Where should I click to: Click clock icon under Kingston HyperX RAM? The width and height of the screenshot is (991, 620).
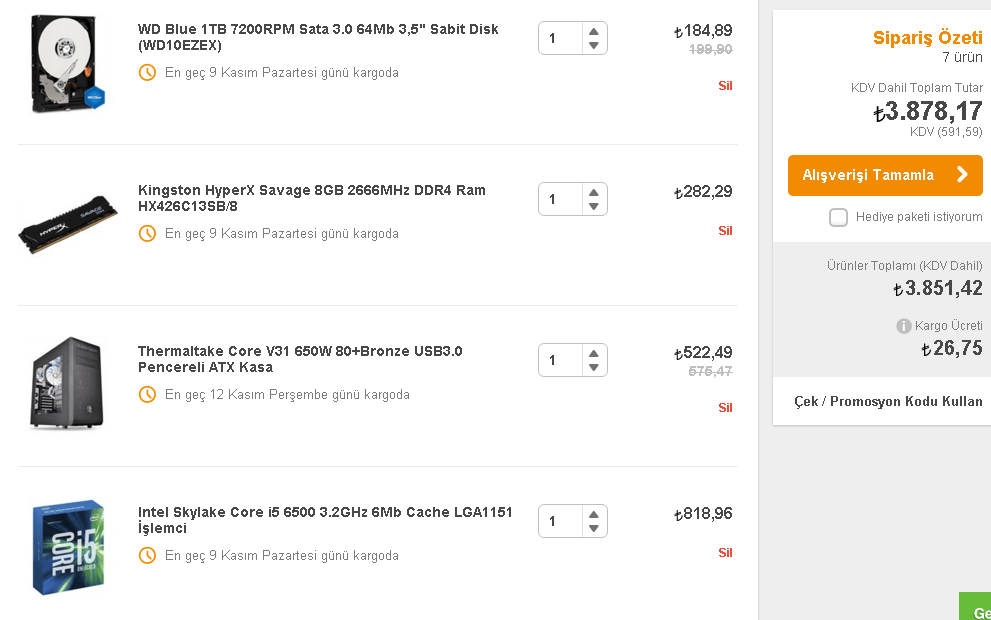pos(147,234)
